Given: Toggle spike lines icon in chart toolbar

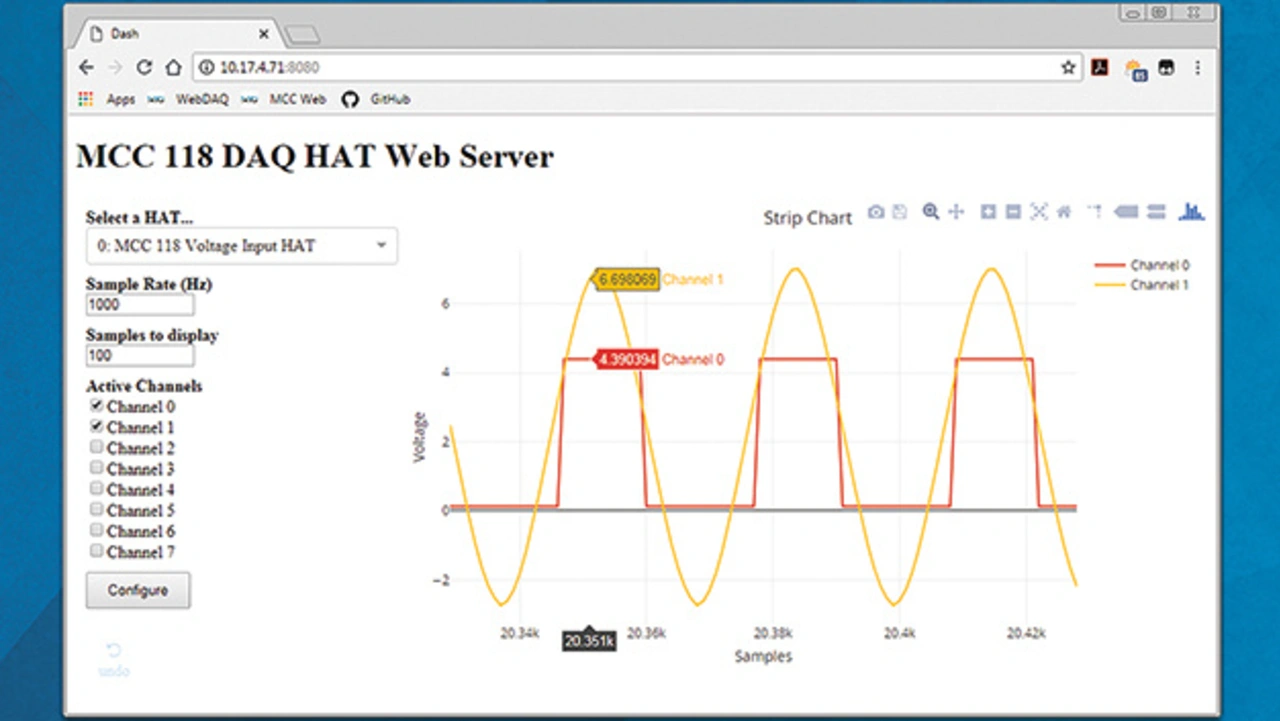Looking at the screenshot, I should pyautogui.click(x=1094, y=212).
